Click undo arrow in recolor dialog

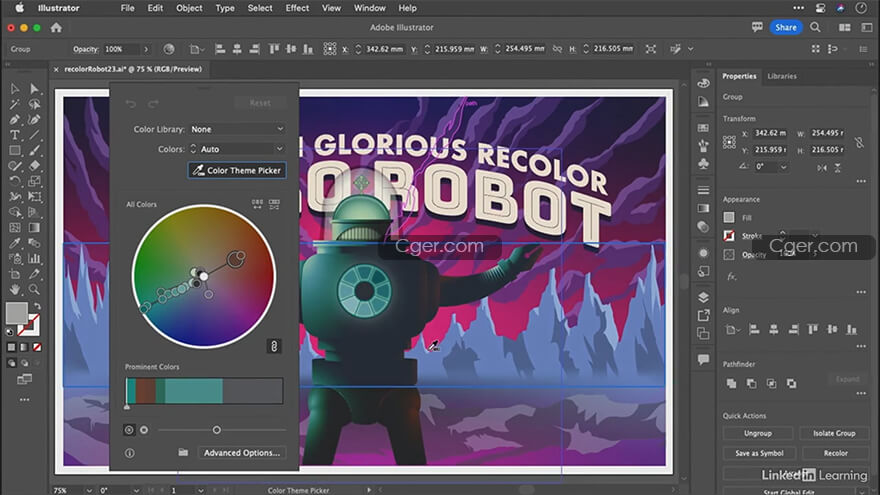131,103
